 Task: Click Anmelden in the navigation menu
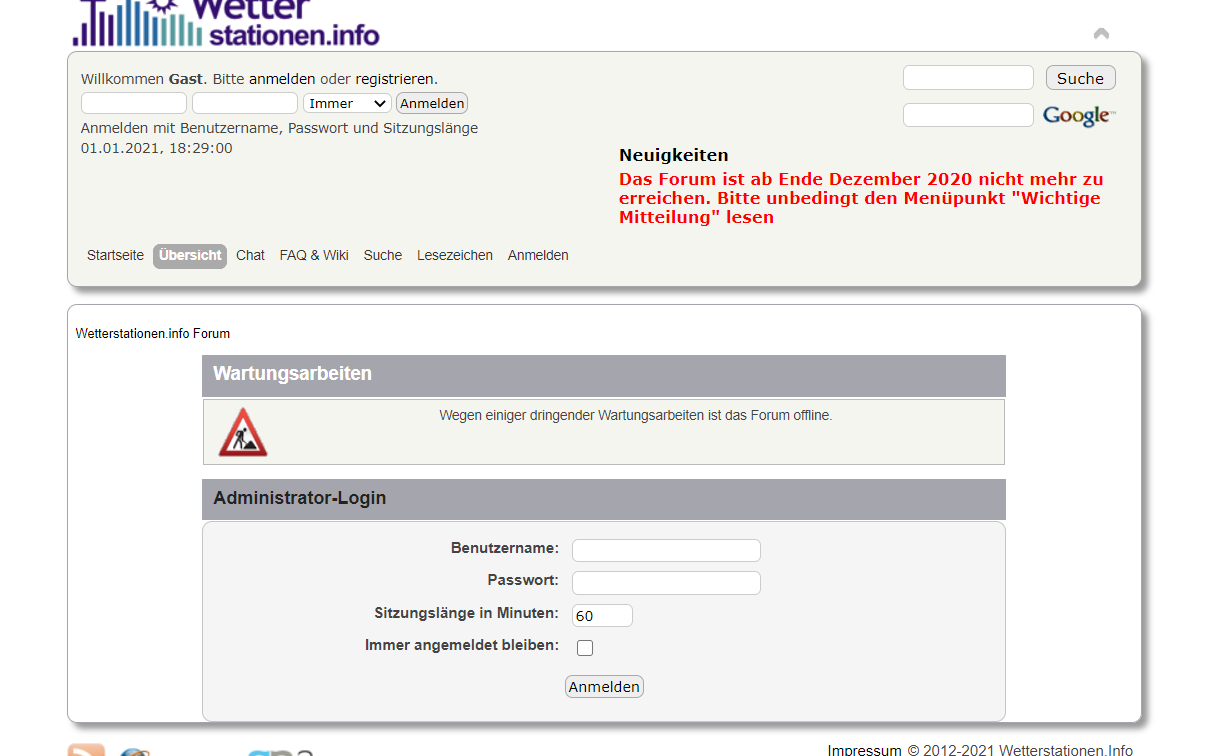538,256
